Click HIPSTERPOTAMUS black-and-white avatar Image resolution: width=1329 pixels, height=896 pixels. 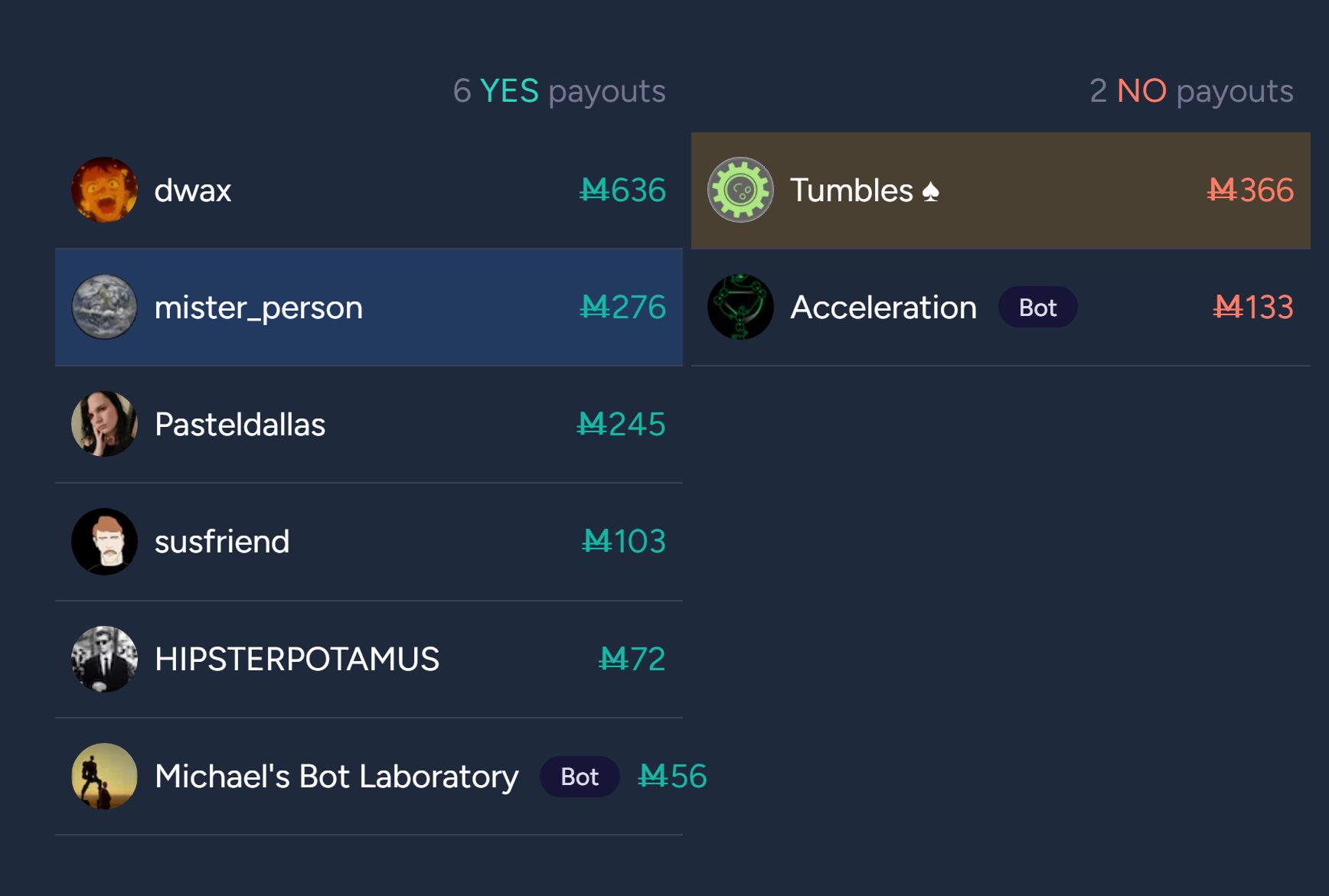[105, 659]
